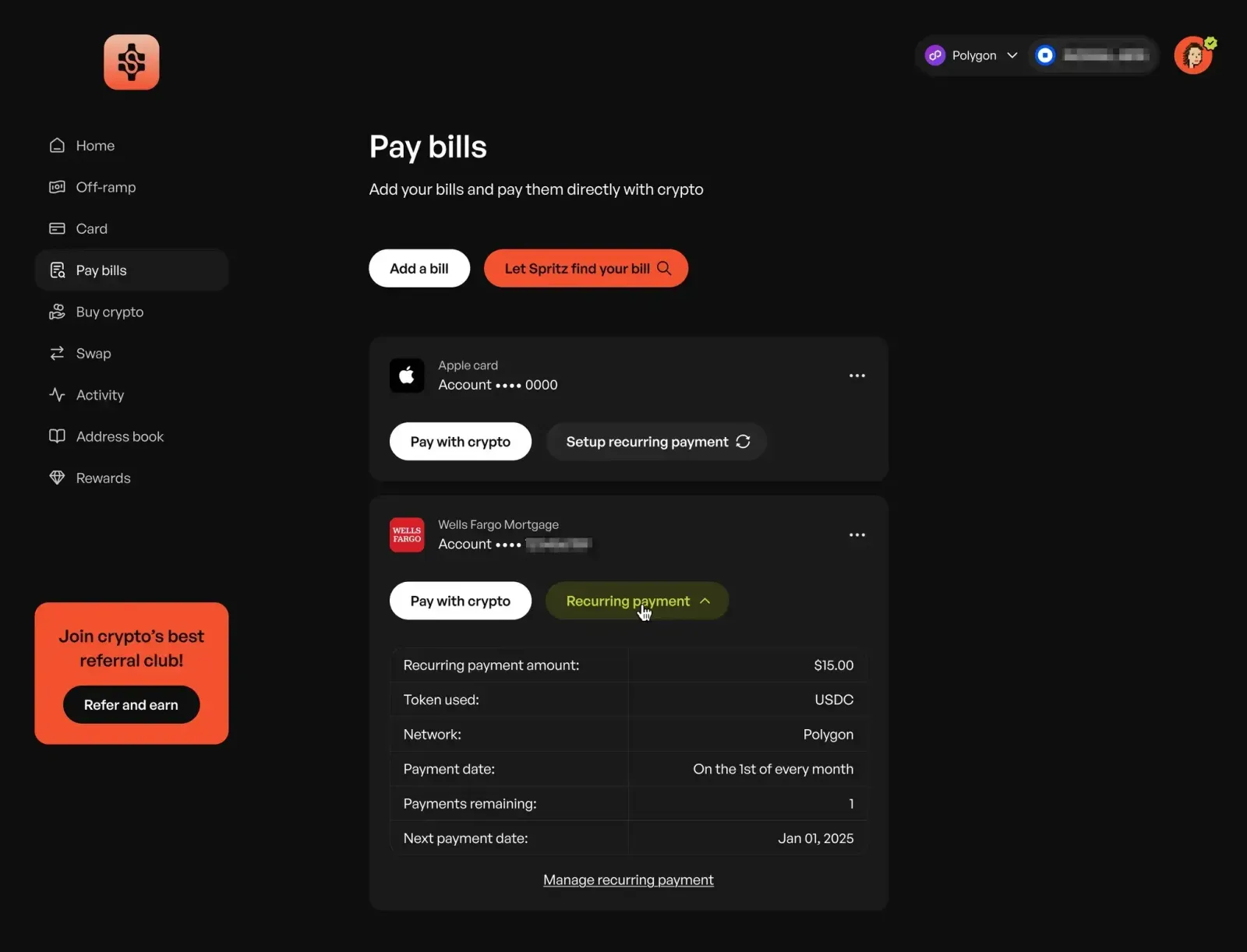Click the Wells Fargo logo
The height and width of the screenshot is (952, 1247).
click(x=407, y=535)
